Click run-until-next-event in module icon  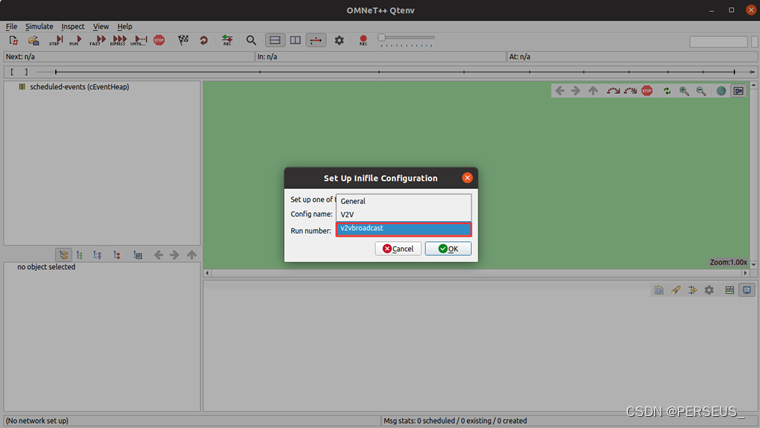click(613, 91)
